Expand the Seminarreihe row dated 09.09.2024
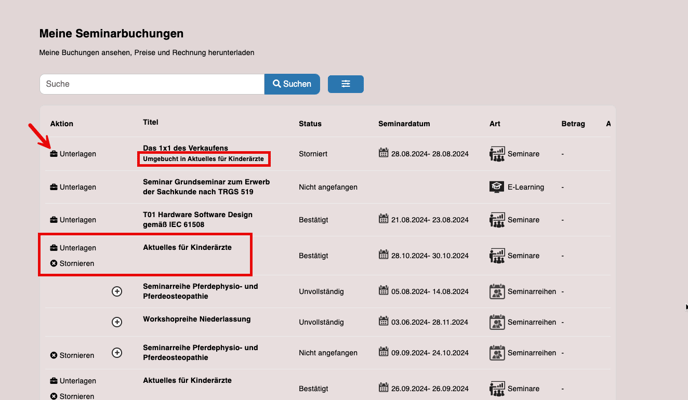 pyautogui.click(x=117, y=353)
